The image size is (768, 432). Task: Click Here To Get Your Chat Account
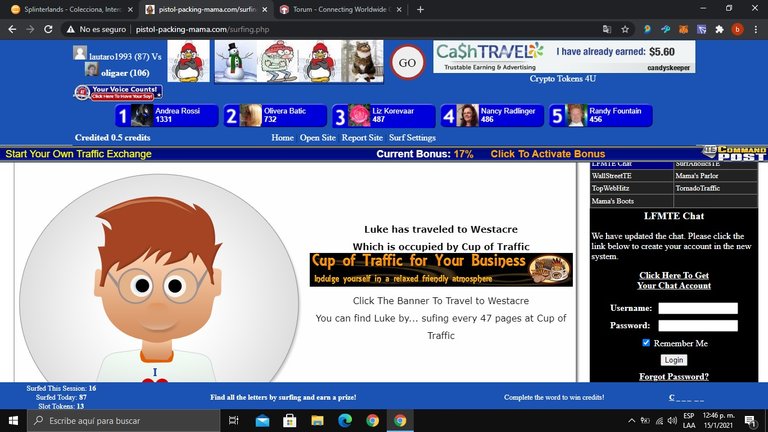[673, 280]
